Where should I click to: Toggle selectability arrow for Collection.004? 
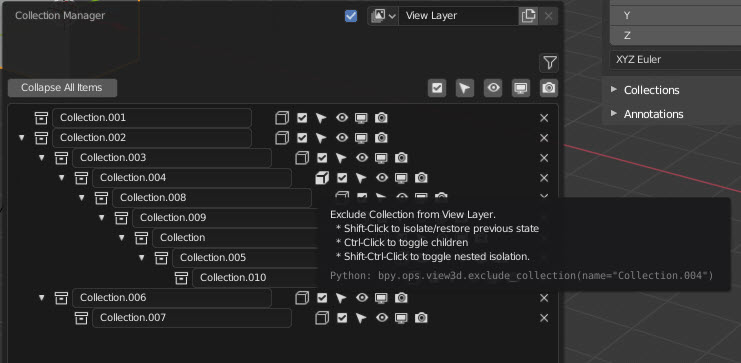click(x=361, y=178)
